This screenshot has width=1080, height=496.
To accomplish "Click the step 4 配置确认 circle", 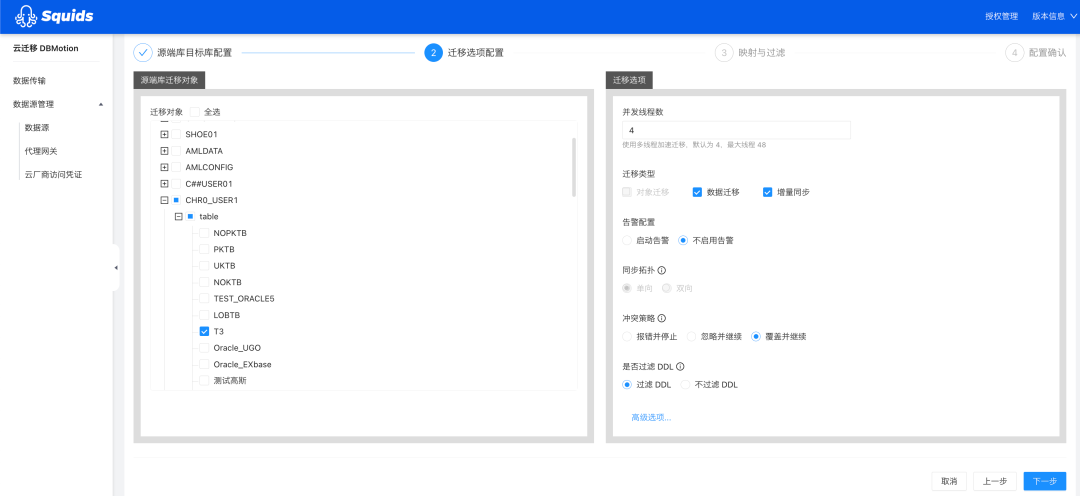I will coord(1015,52).
